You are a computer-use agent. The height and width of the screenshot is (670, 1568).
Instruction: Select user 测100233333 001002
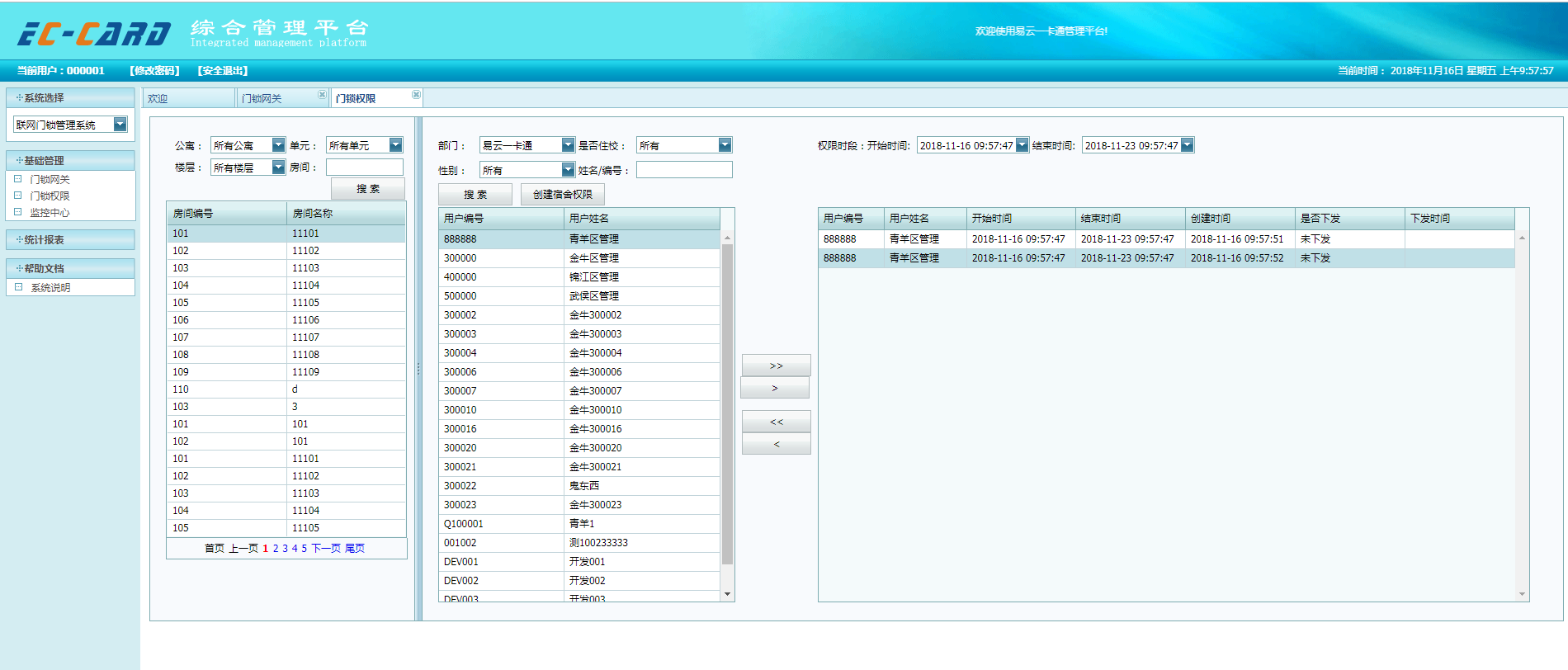point(579,542)
